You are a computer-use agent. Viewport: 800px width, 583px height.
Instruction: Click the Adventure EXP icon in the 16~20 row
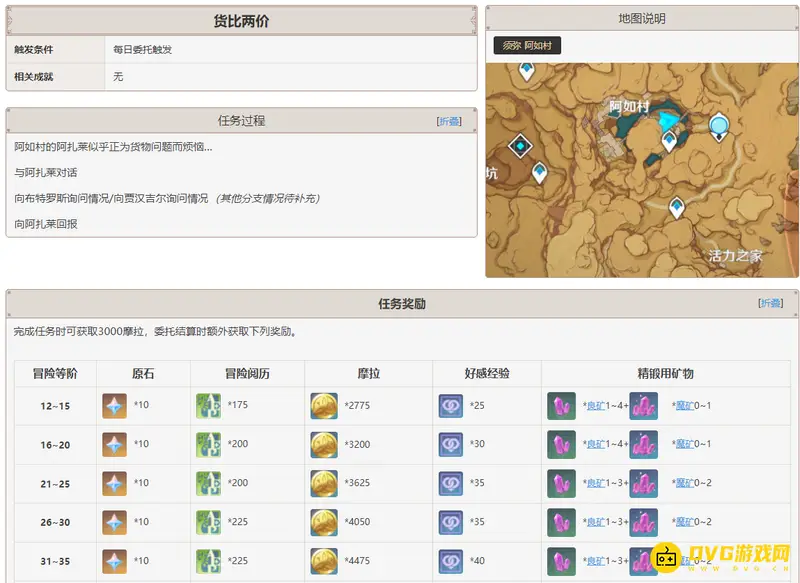208,444
